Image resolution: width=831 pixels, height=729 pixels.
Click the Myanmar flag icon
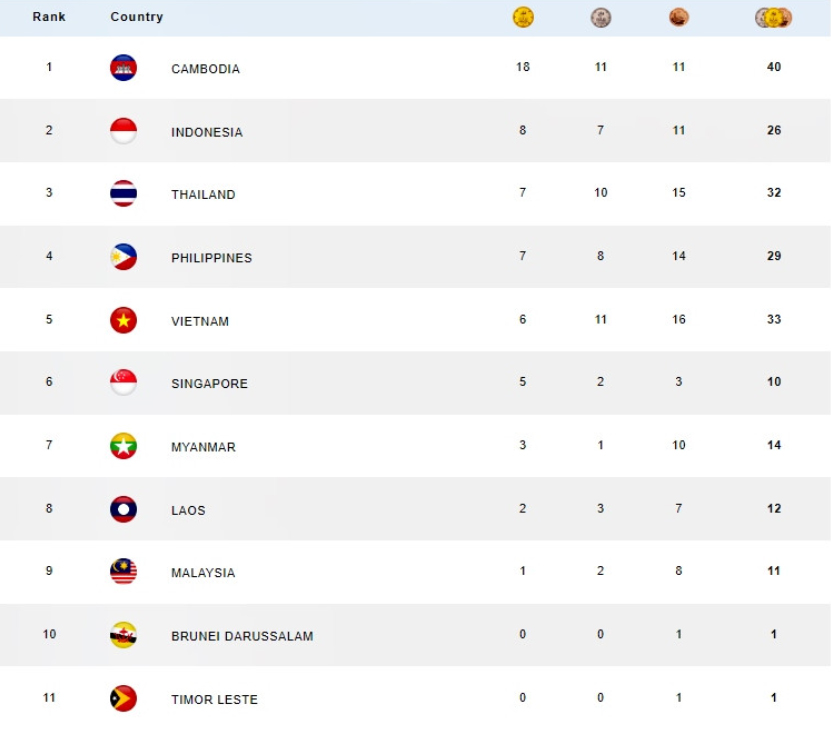click(123, 446)
